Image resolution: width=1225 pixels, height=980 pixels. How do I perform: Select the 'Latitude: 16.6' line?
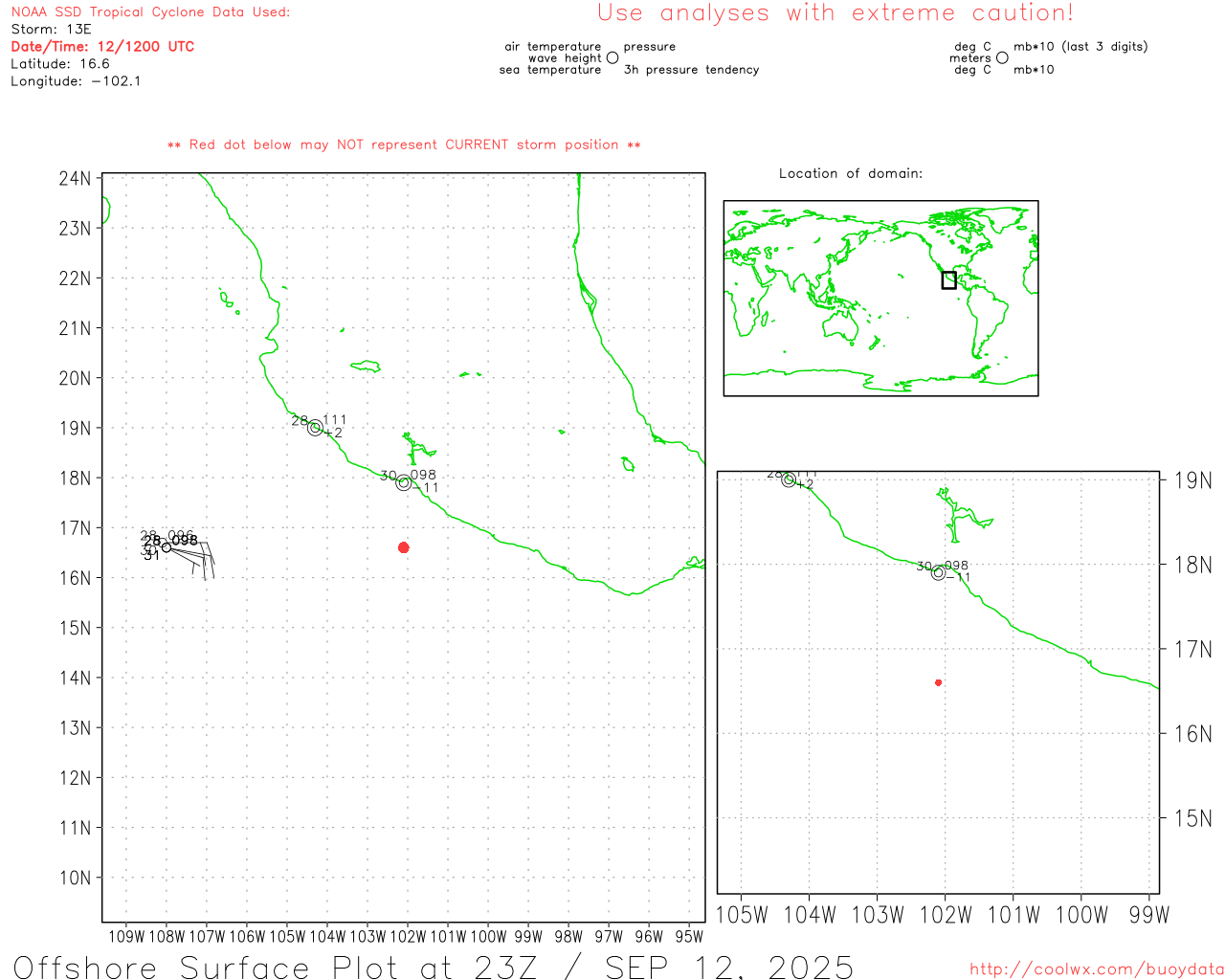coord(60,64)
